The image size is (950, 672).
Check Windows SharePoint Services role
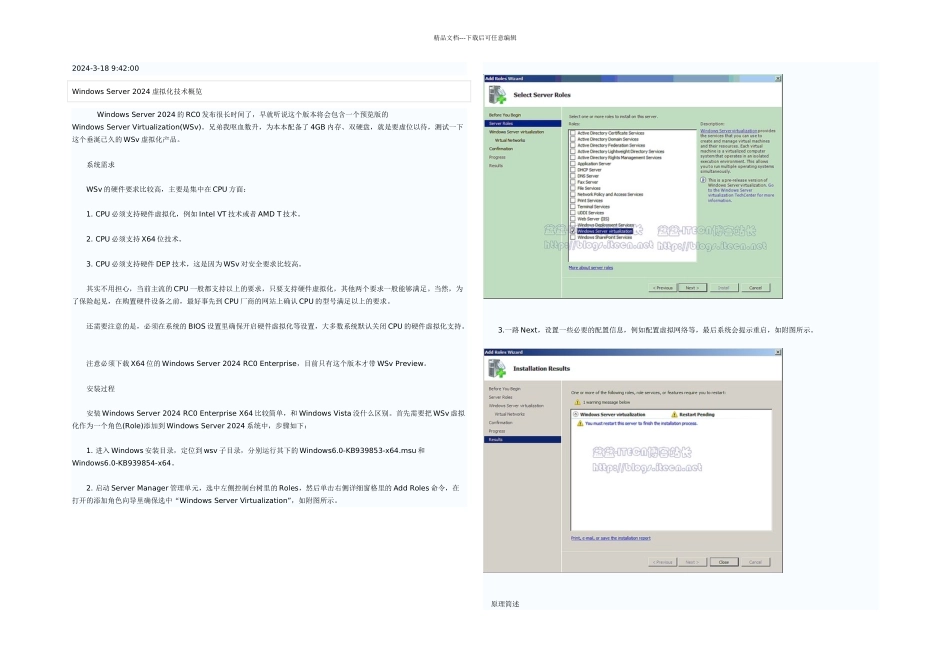[573, 238]
